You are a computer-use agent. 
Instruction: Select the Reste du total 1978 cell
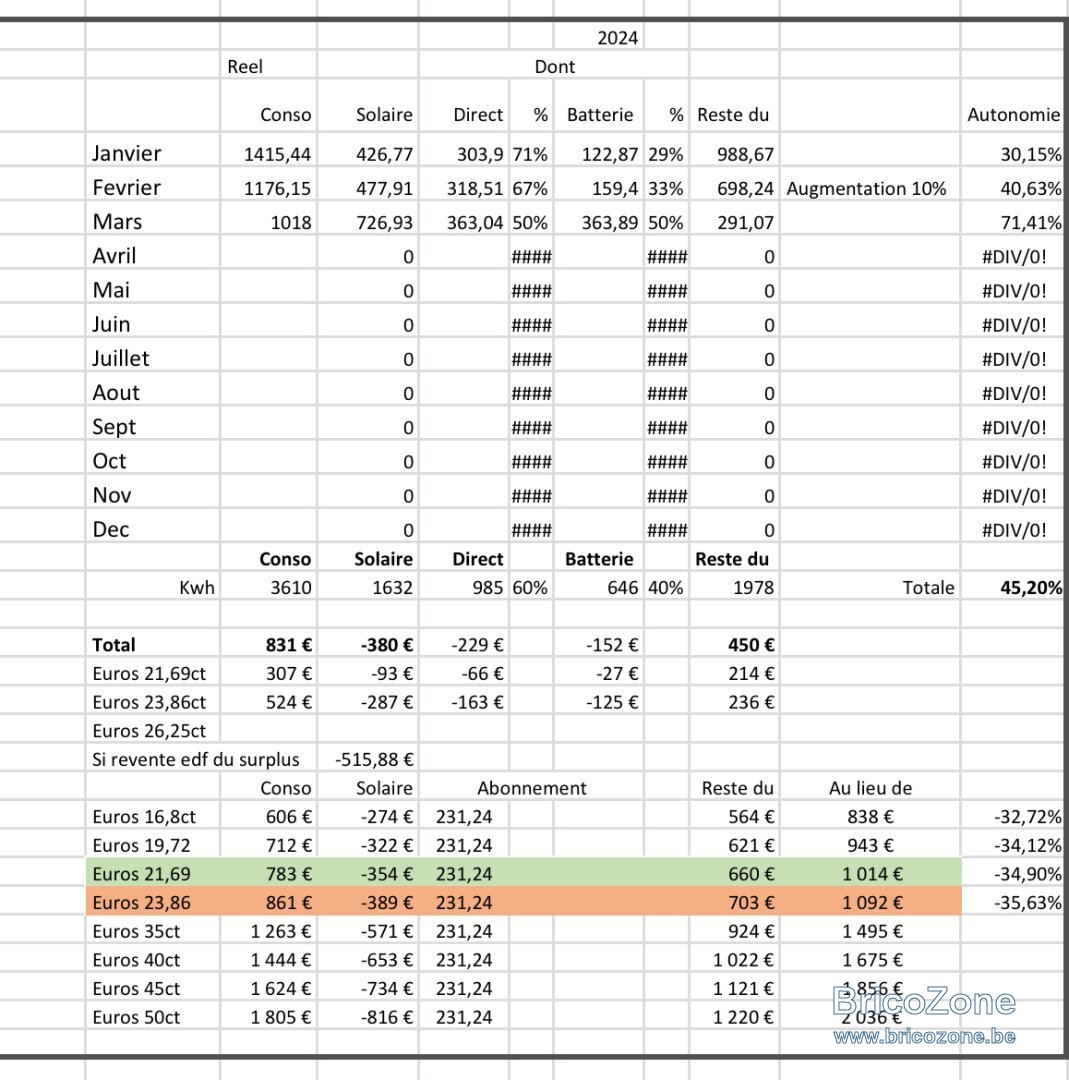(734, 587)
